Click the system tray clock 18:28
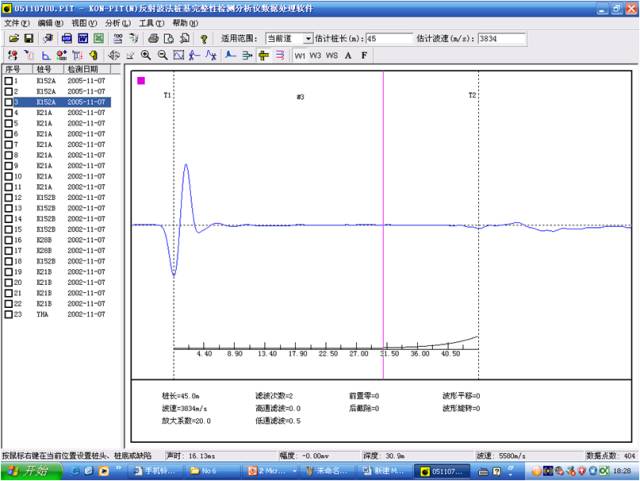This screenshot has width=640, height=481. 622,471
